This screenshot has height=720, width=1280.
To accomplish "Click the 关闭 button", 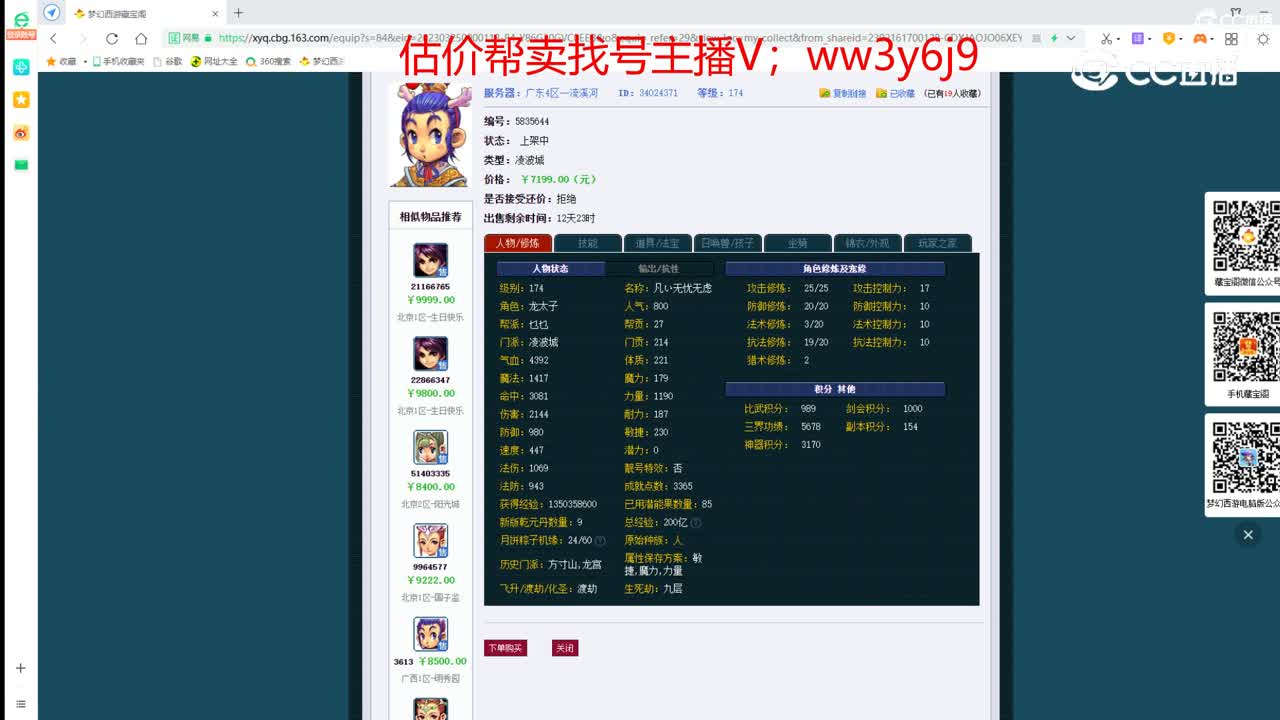I will pos(565,648).
